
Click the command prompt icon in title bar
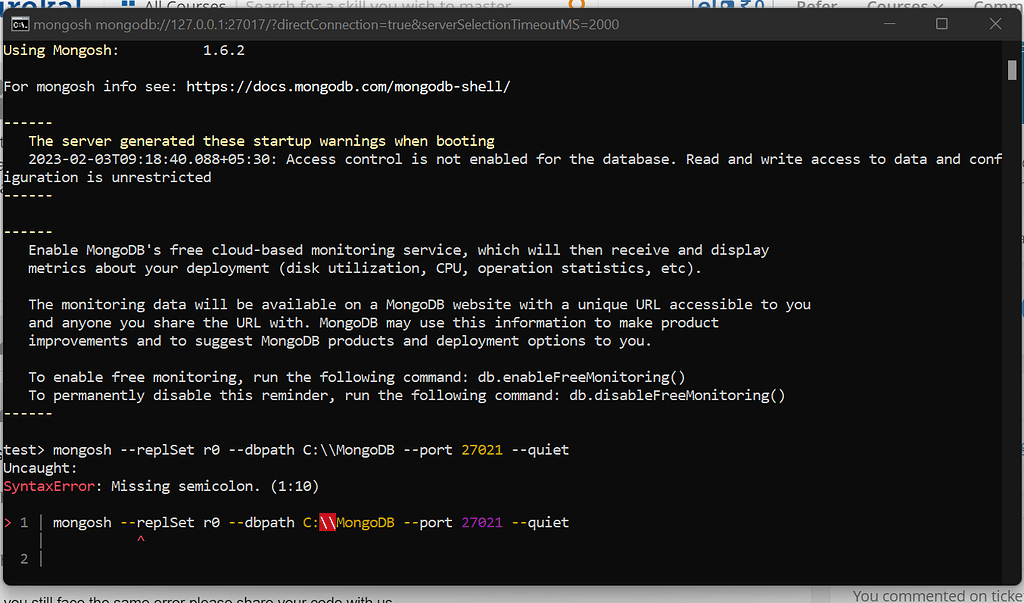(19, 24)
